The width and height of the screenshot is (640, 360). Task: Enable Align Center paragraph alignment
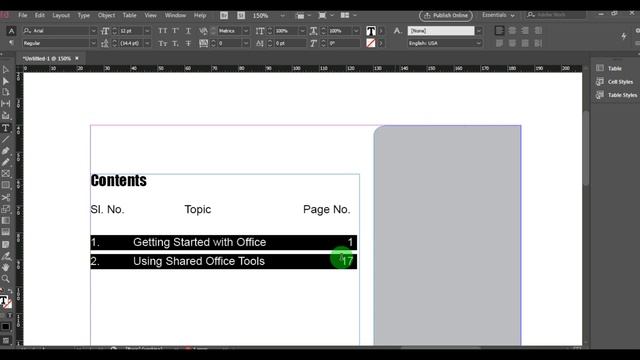pos(512,31)
